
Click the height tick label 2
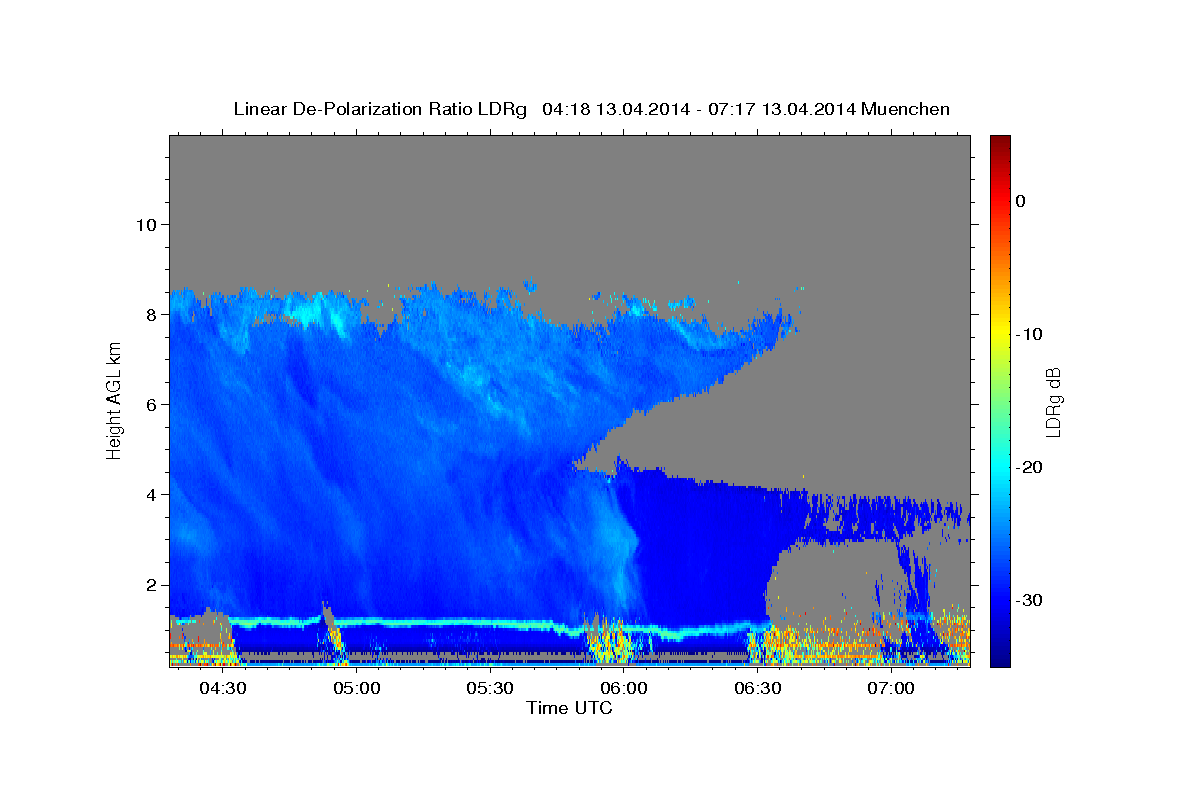149,585
